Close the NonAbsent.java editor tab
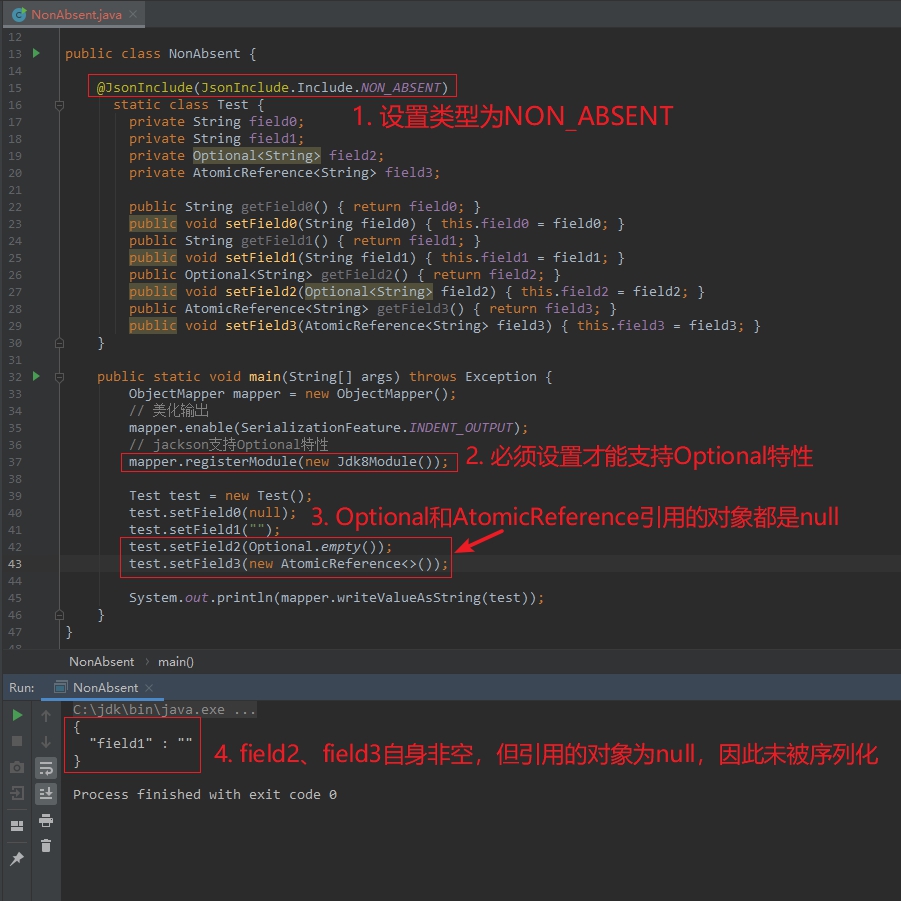 (133, 14)
